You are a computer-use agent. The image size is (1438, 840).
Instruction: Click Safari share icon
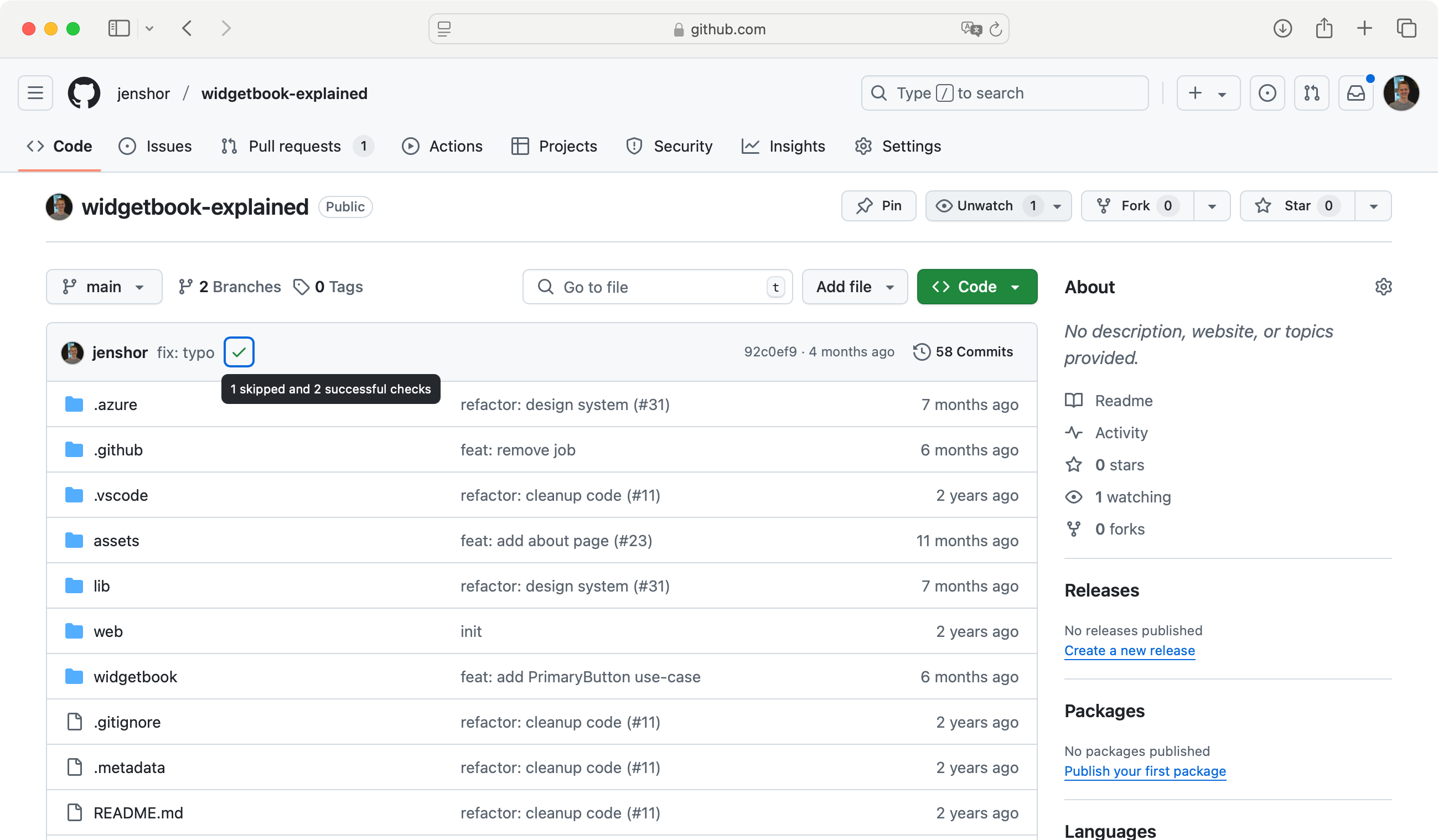click(1324, 29)
